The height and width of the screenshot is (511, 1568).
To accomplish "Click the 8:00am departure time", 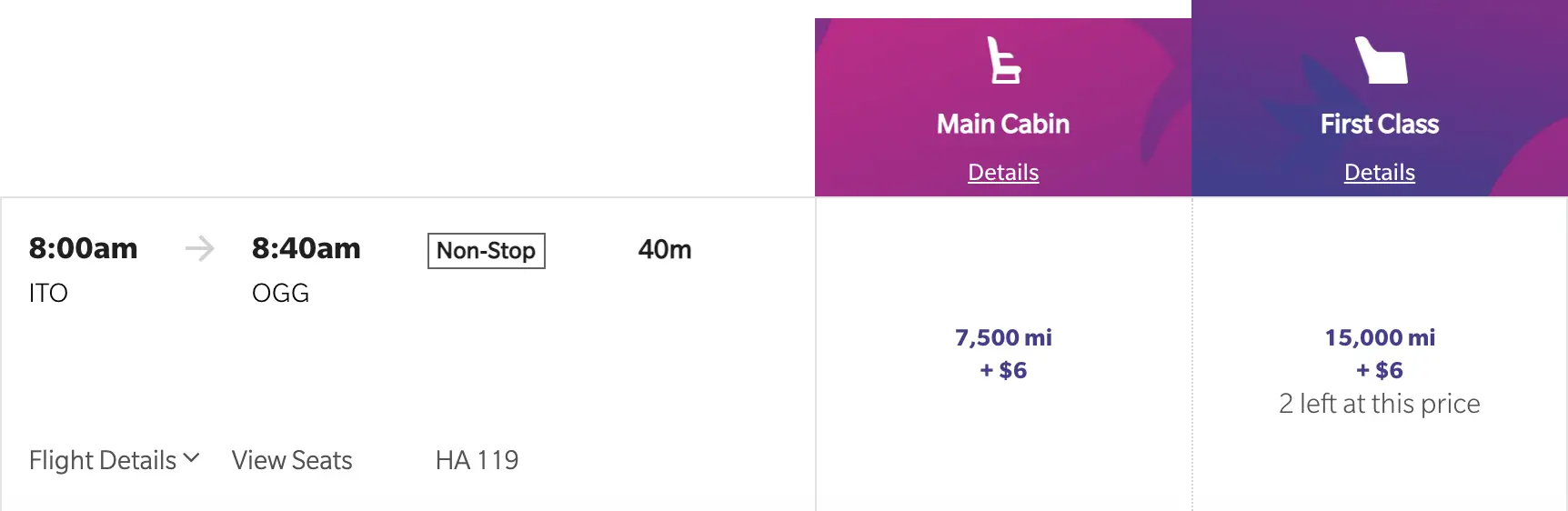I will pyautogui.click(x=83, y=248).
